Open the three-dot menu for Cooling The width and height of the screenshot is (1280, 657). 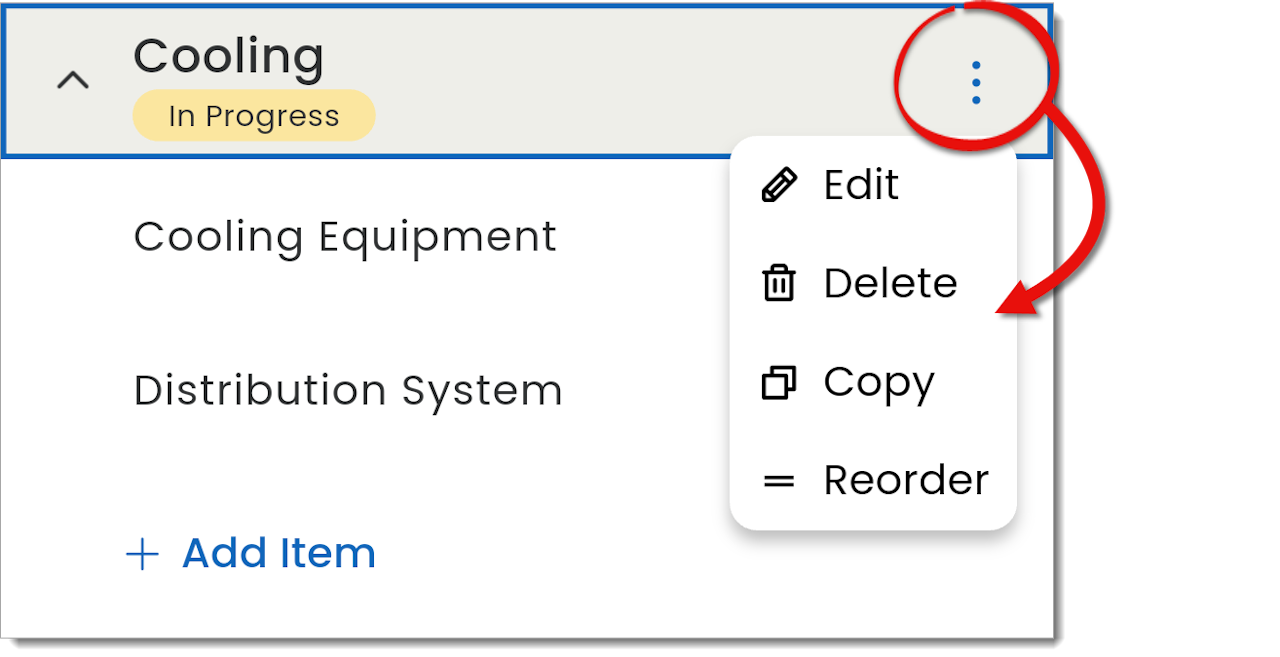[976, 83]
